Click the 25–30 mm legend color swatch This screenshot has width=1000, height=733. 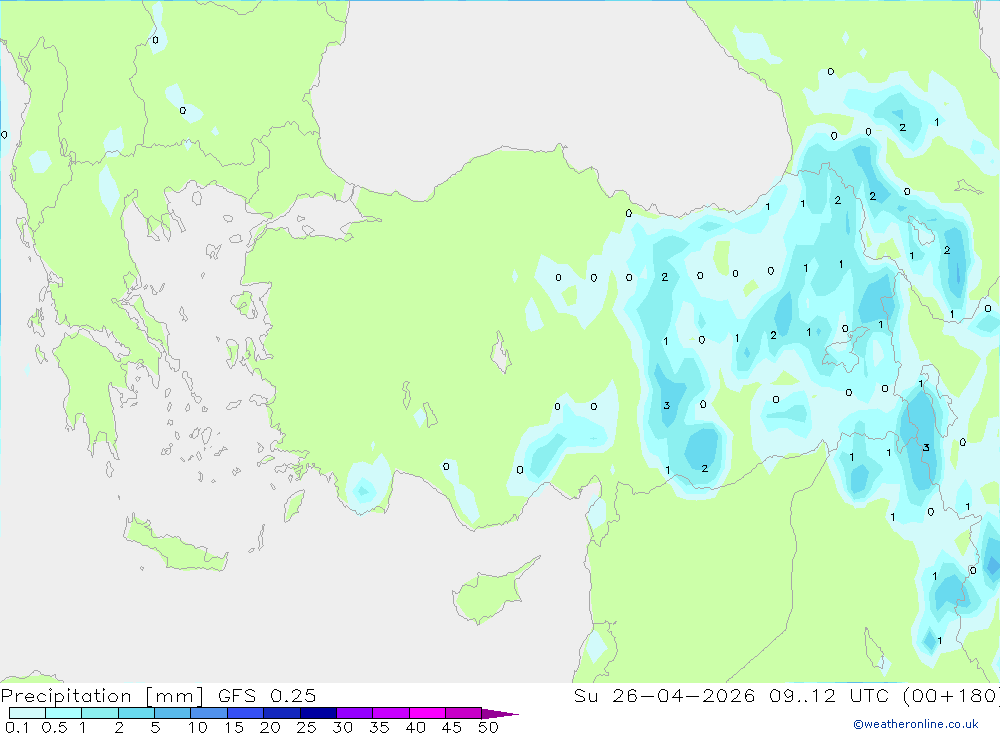coord(318,713)
